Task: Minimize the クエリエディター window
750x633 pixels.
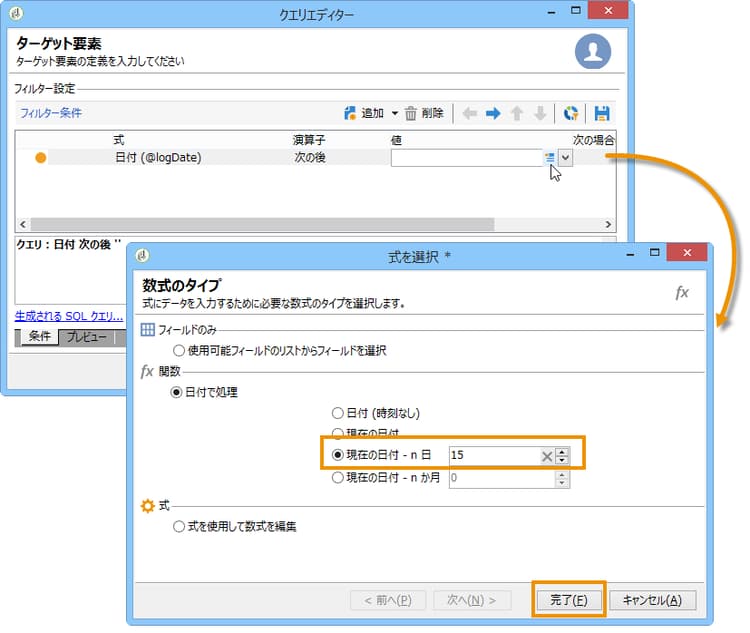Action: 551,11
